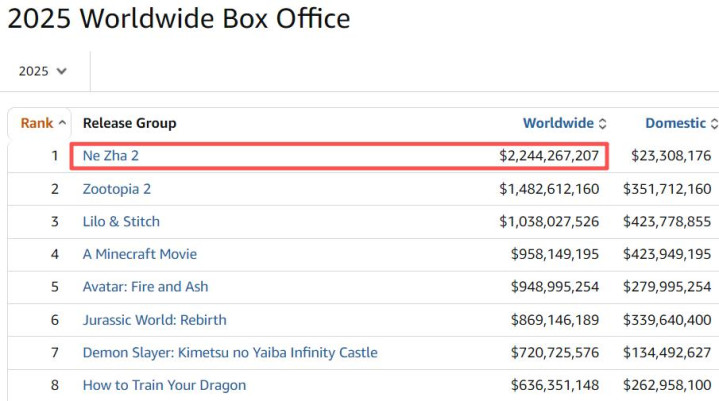Sort by the Rank column header
Screen dimensions: 719x401
pos(36,123)
